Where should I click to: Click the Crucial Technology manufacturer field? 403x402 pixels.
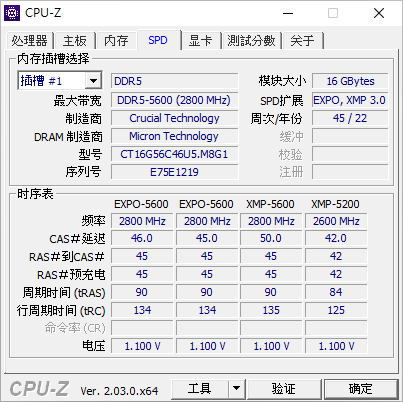pyautogui.click(x=175, y=118)
